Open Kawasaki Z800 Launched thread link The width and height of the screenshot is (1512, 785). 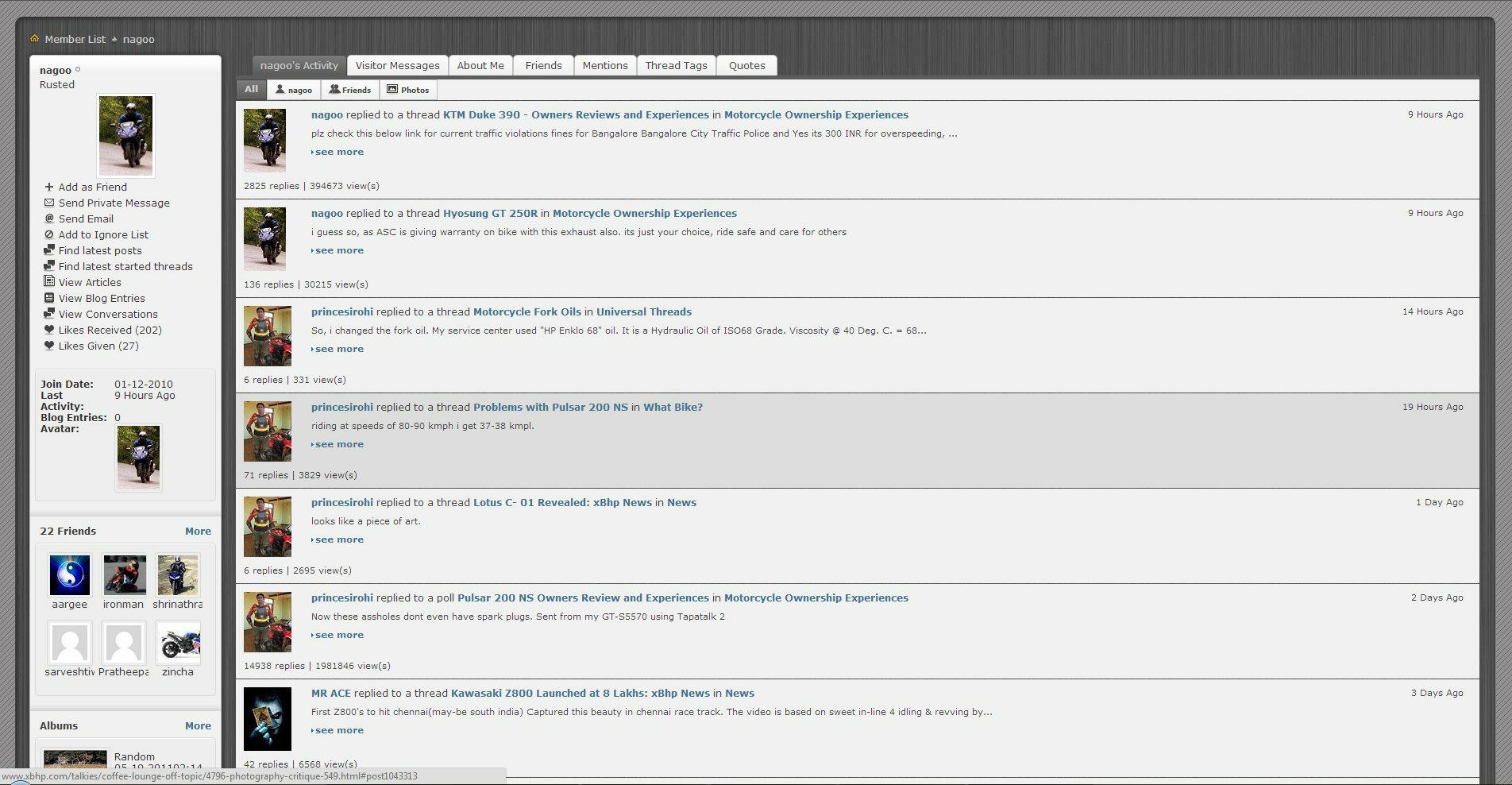tap(580, 693)
